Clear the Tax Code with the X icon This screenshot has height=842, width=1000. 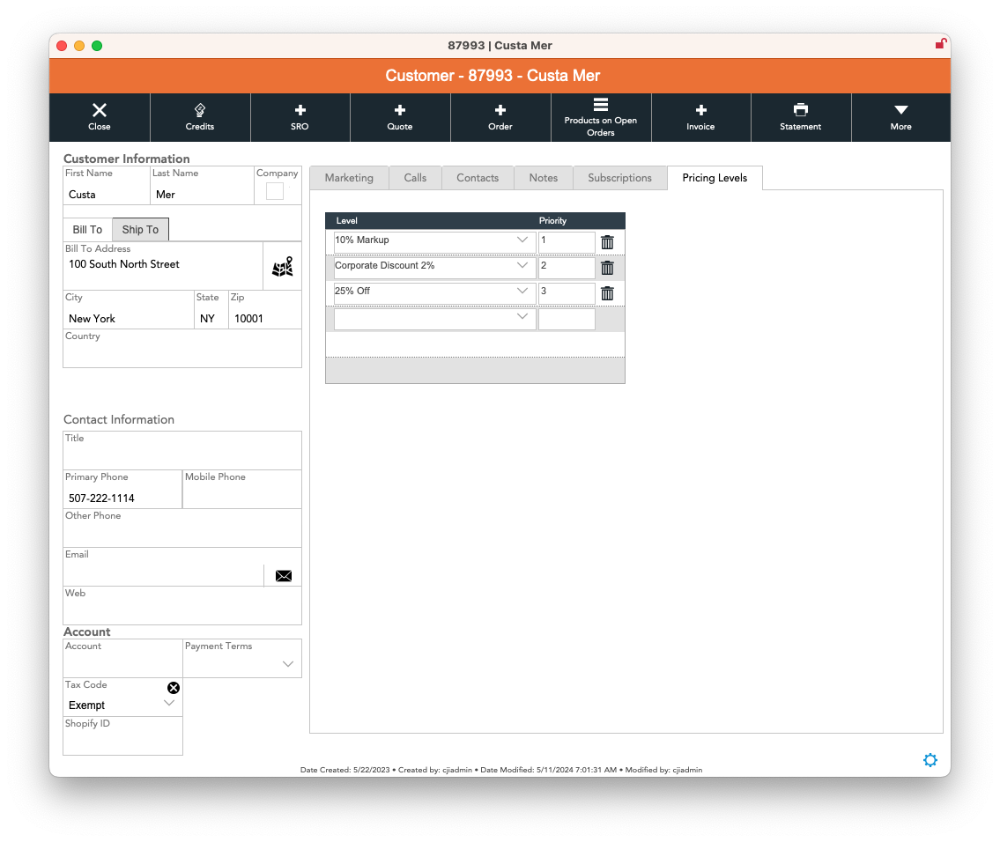173,688
